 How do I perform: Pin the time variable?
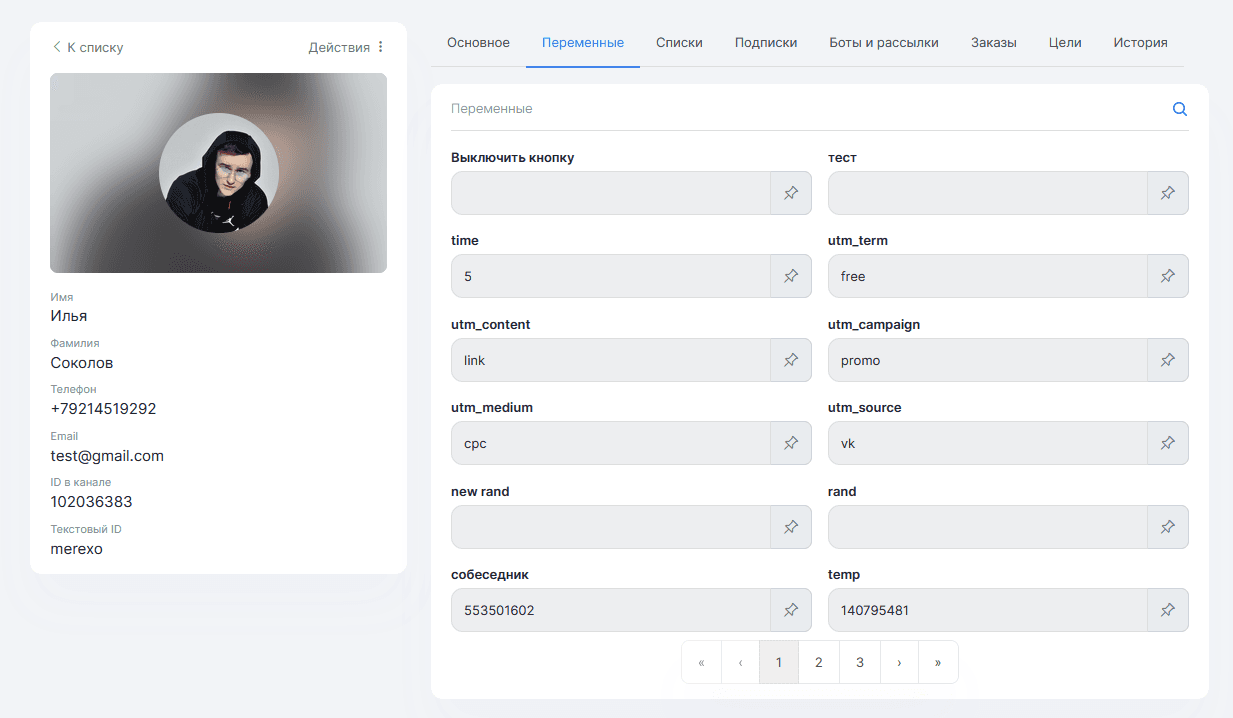click(790, 276)
